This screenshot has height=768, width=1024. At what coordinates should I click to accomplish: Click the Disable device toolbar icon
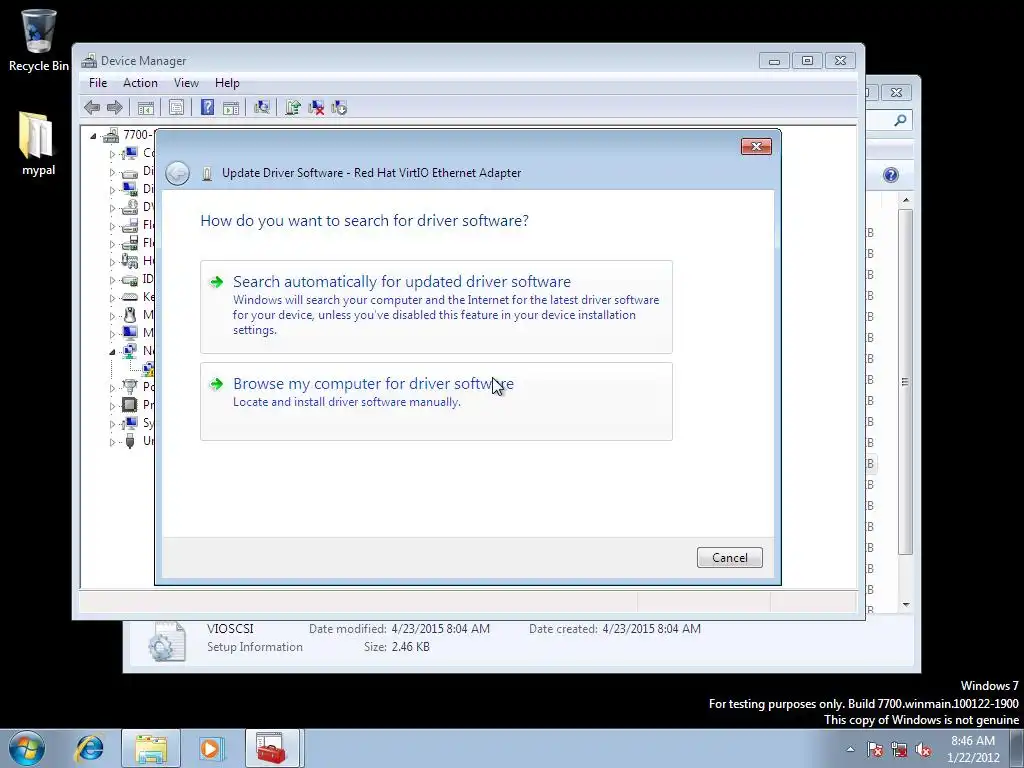pos(339,108)
